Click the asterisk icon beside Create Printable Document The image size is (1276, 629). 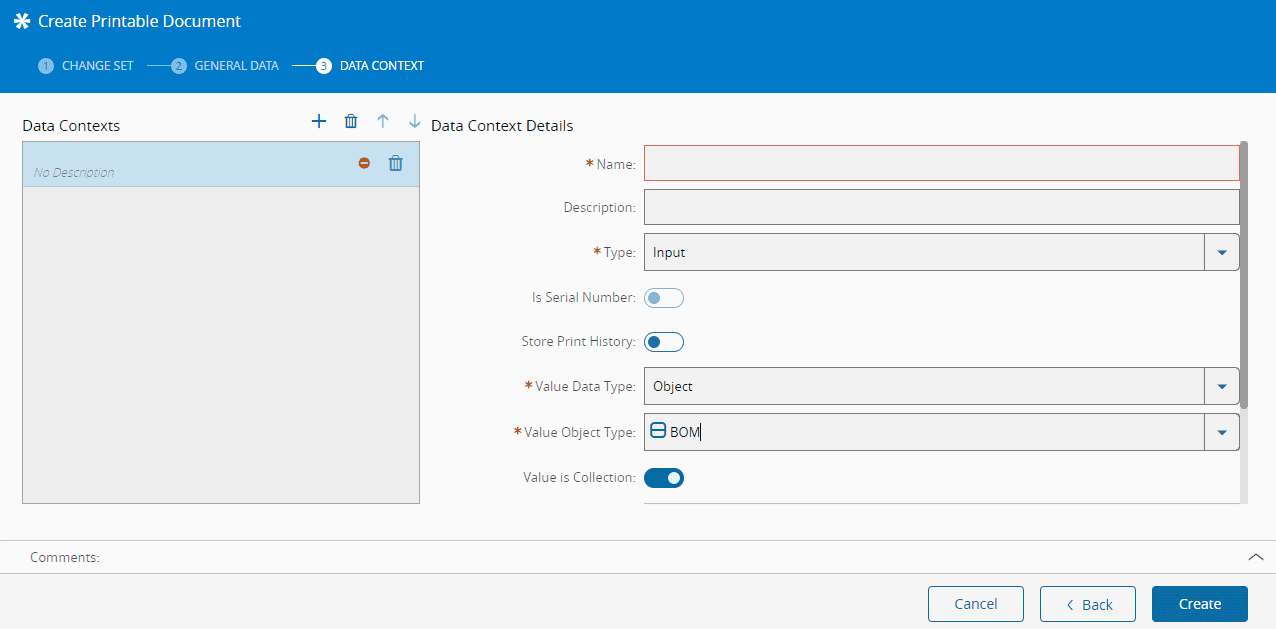pyautogui.click(x=22, y=21)
